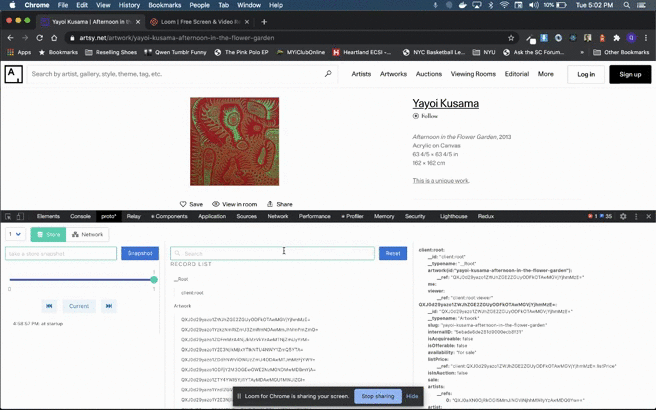This screenshot has width=656, height=410.
Task: Open the DevTools three-dot menu
Action: pyautogui.click(x=636, y=216)
